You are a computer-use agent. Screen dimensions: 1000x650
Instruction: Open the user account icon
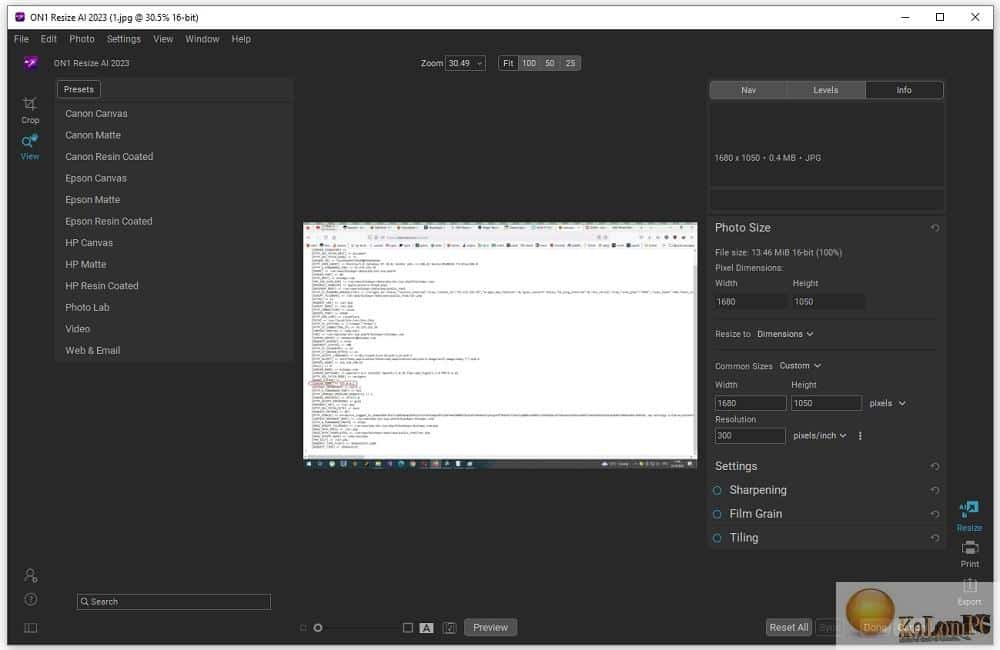(31, 575)
